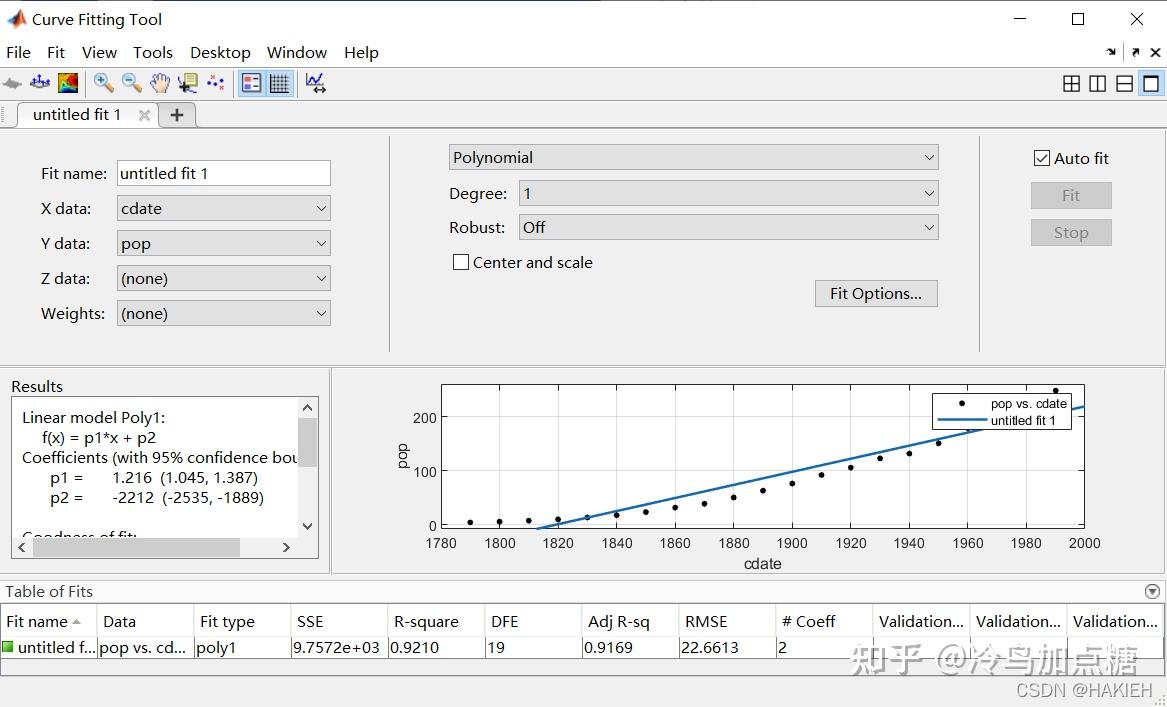Open the contour plot view

(x=67, y=83)
